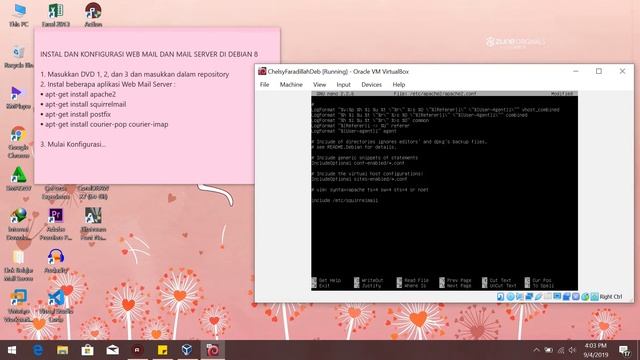Open File Explorer from the taskbar
Screen dimensions: 640x360
[x=62, y=350]
